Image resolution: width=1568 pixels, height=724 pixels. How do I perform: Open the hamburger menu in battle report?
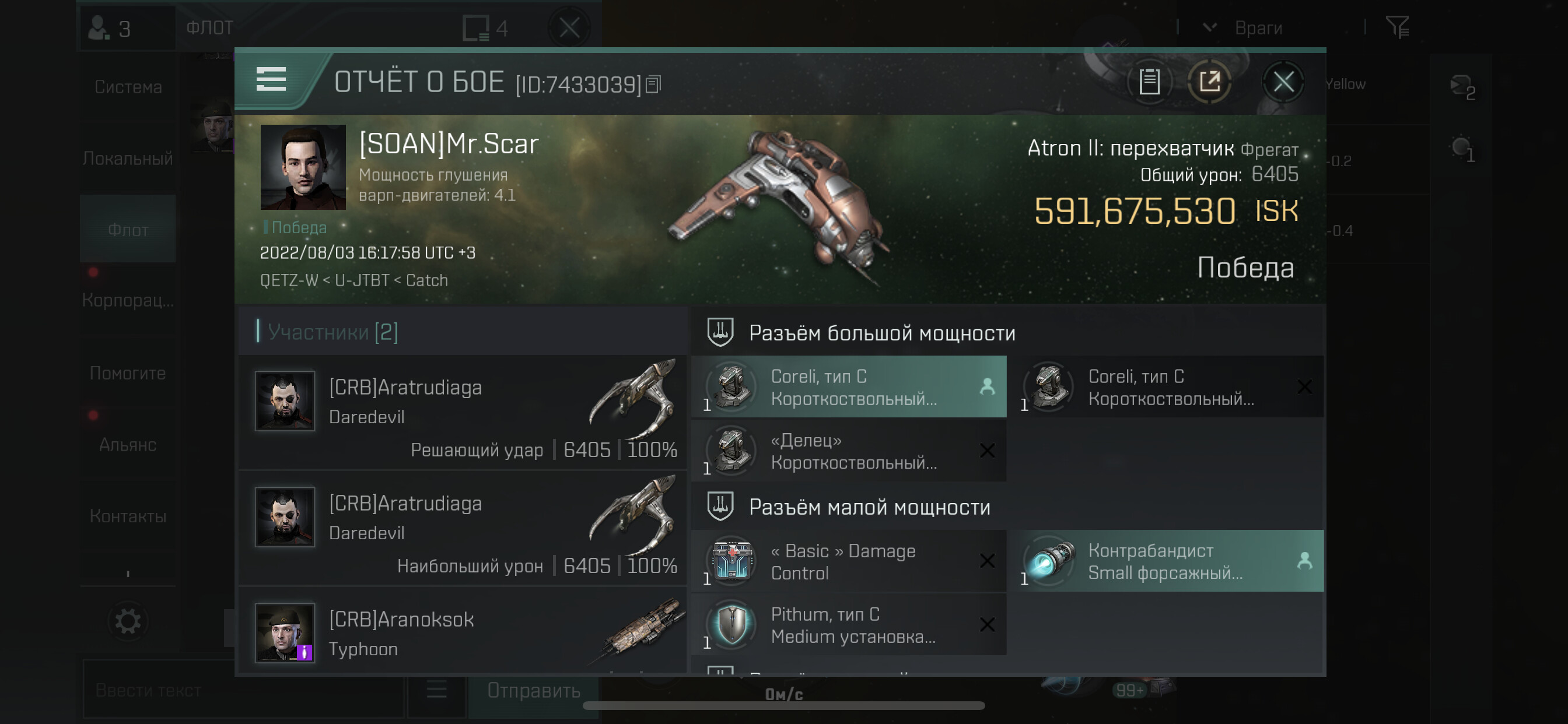pos(271,80)
